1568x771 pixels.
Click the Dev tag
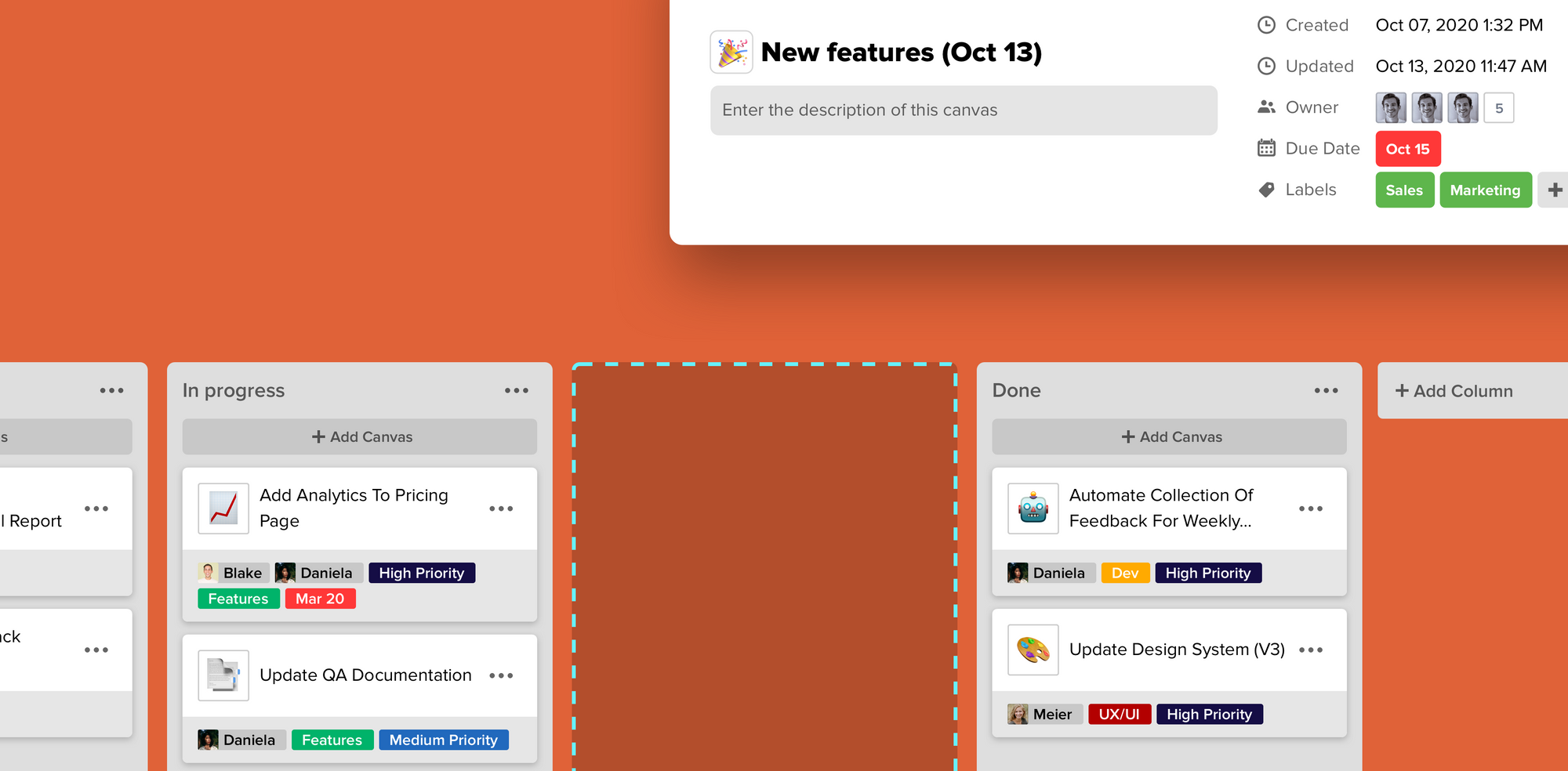1125,573
